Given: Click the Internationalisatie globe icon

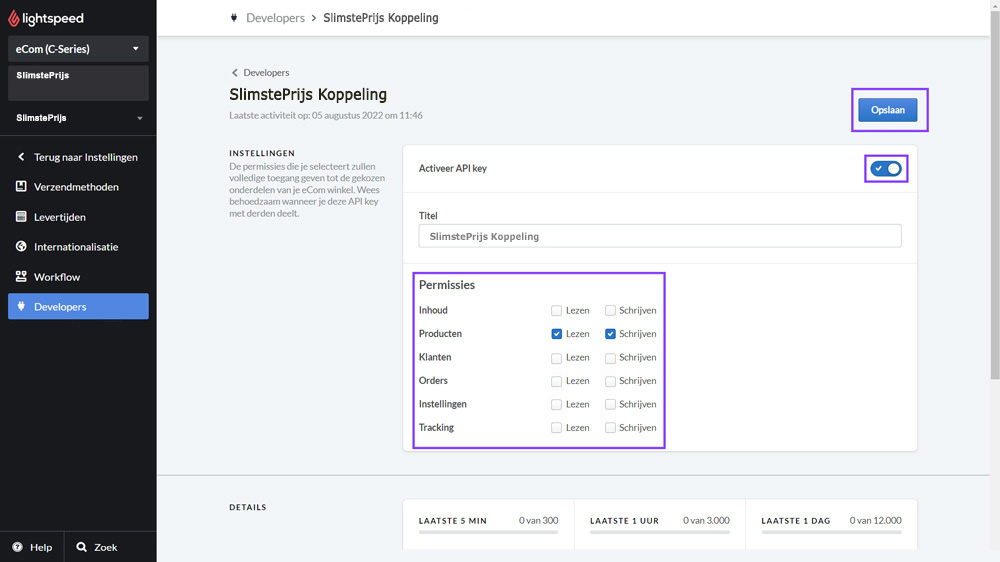Looking at the screenshot, I should (x=21, y=246).
